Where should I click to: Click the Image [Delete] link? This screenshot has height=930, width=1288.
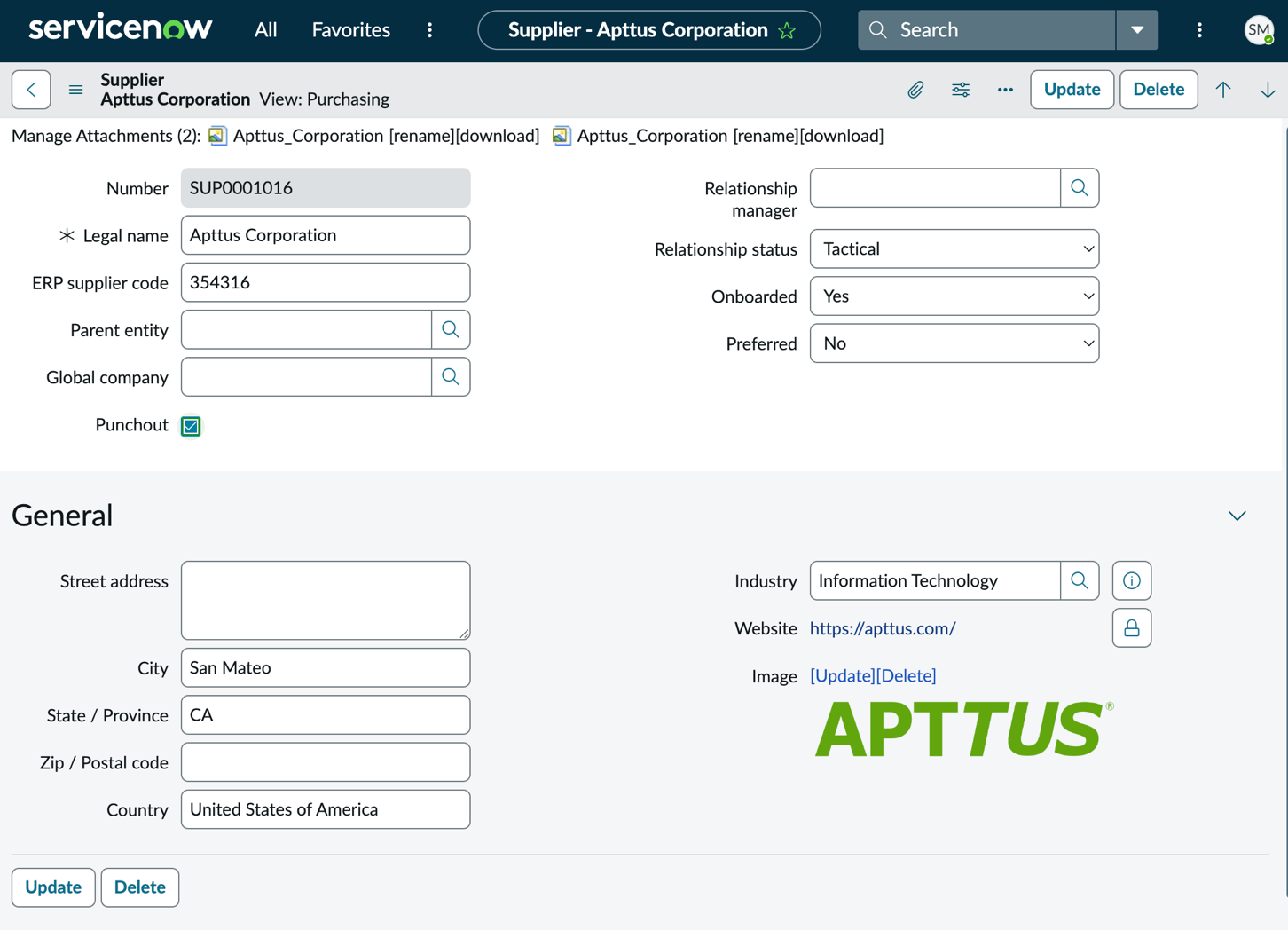coord(907,675)
